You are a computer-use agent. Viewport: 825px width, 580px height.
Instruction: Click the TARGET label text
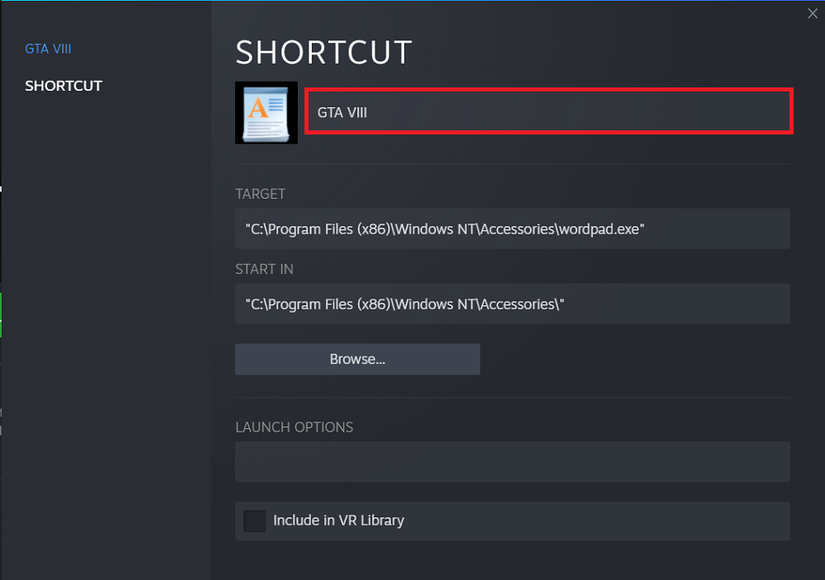(260, 194)
